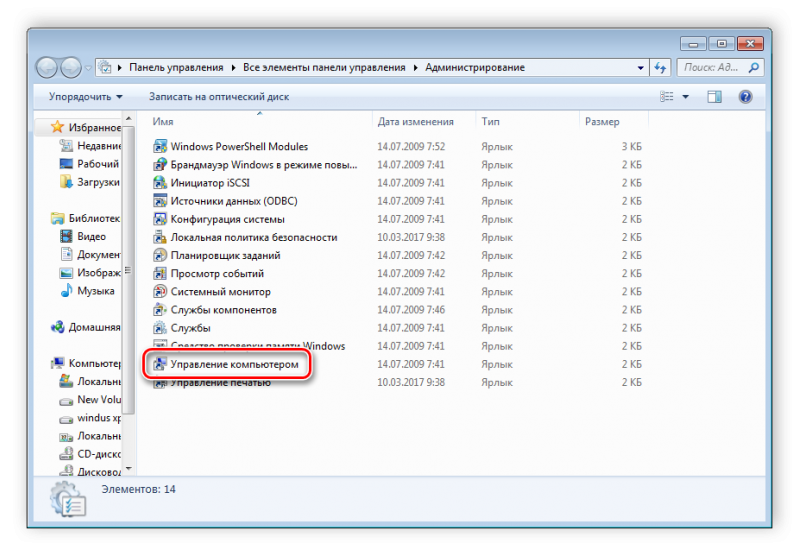Expand the arrow after Все элементы панели управления
Viewport: 800px width, 556px height.
(x=415, y=67)
